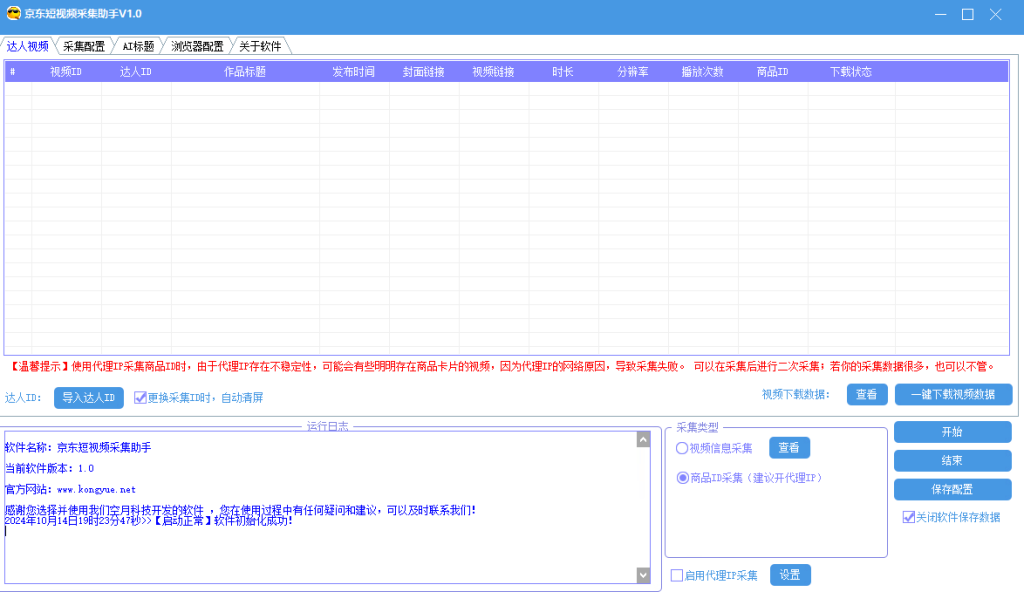This screenshot has width=1024, height=612.
Task: Maximize the 京东短视频采集助手 window
Action: 968,14
